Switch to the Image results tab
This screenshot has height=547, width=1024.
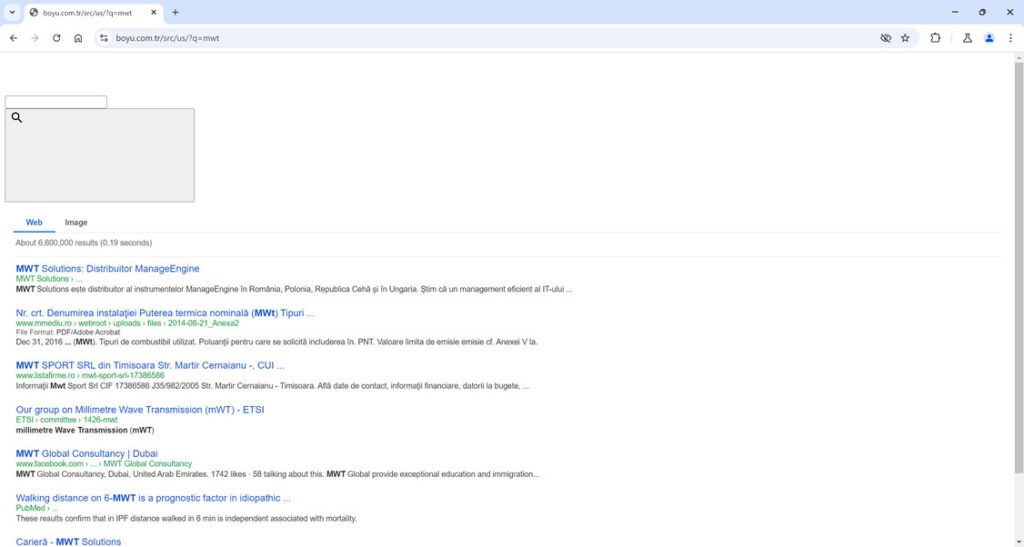pos(76,223)
